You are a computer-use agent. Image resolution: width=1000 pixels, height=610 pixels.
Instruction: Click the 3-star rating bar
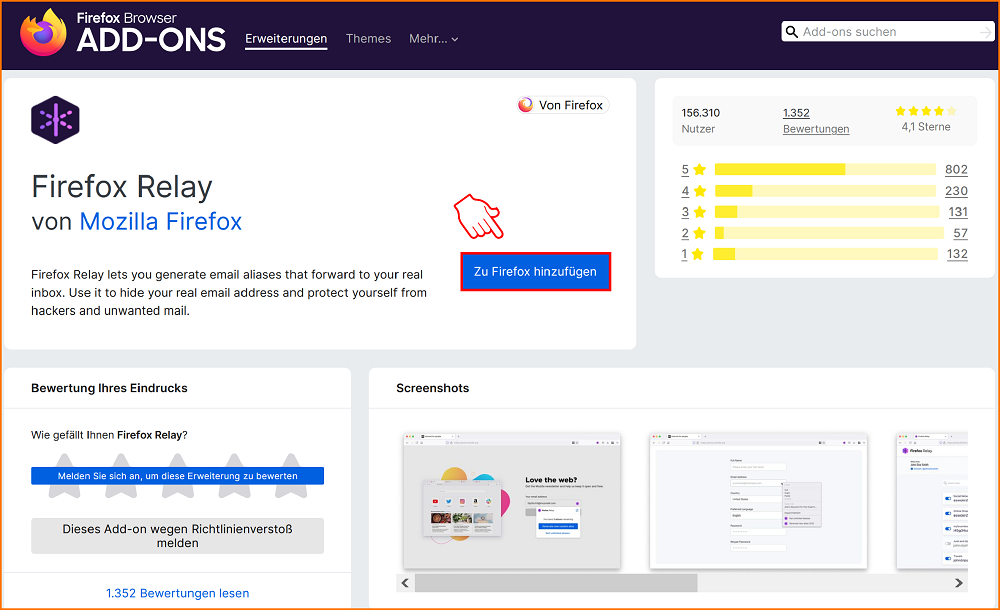(827, 212)
